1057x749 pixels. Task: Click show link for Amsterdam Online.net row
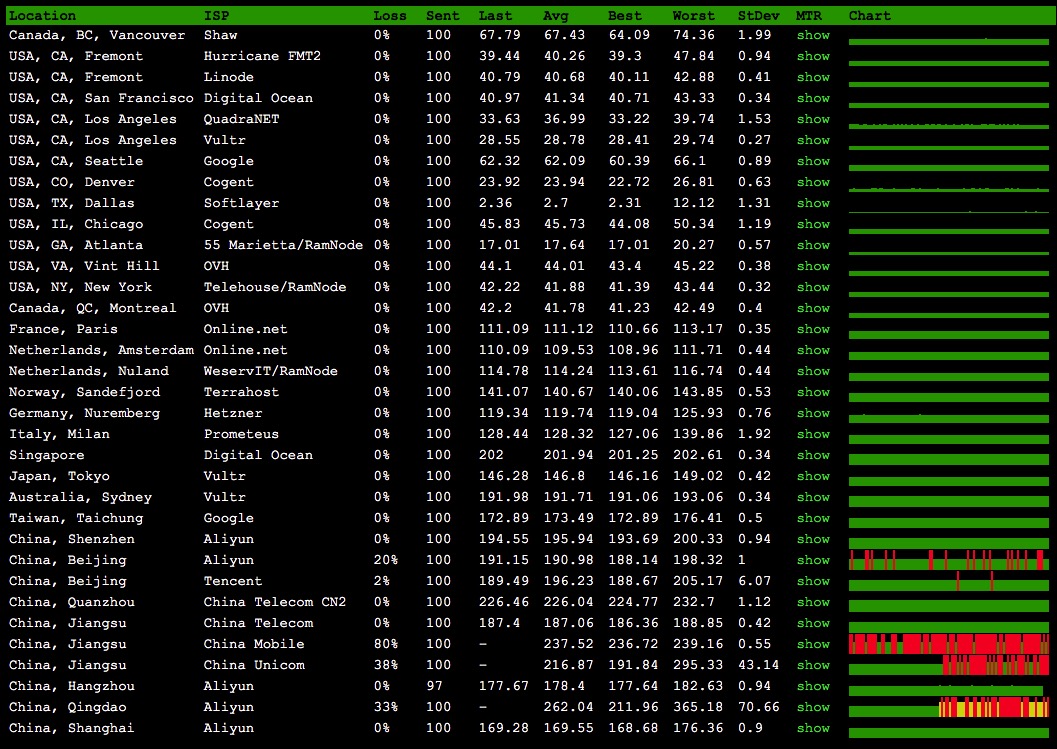click(x=813, y=350)
